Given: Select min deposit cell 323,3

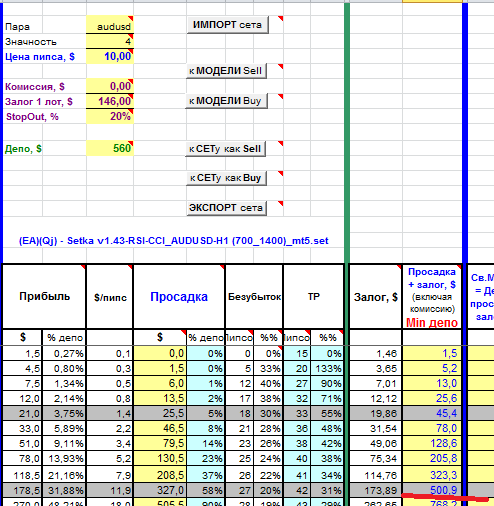Looking at the screenshot, I should coord(432,475).
